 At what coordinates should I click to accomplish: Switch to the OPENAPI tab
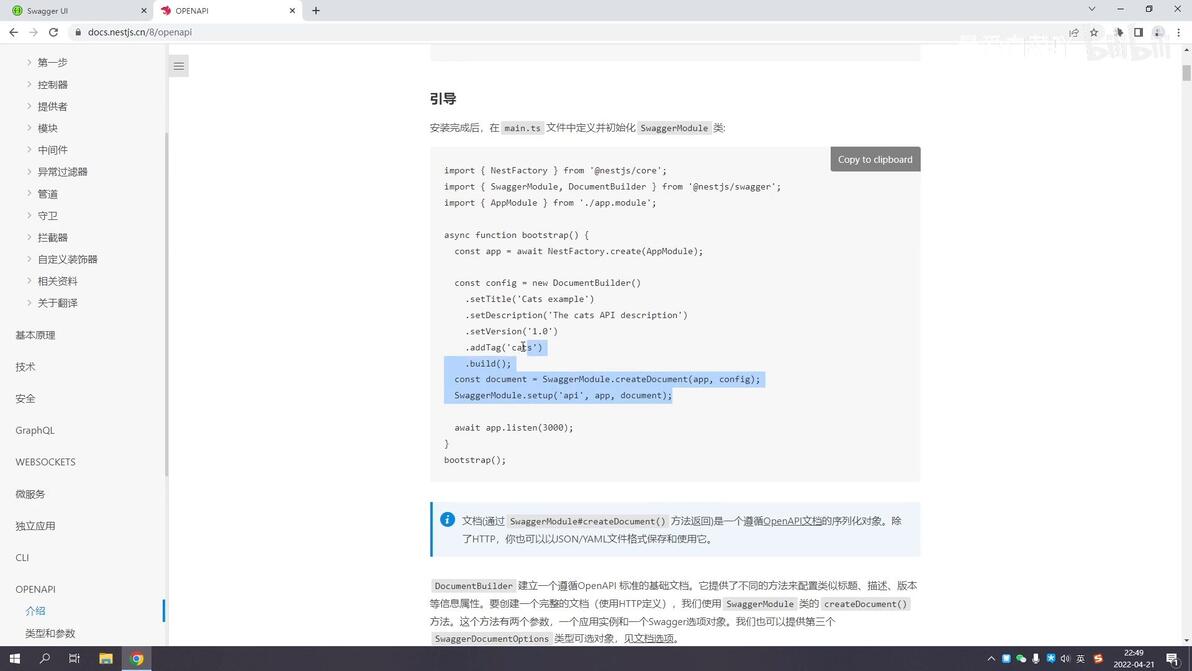(227, 11)
